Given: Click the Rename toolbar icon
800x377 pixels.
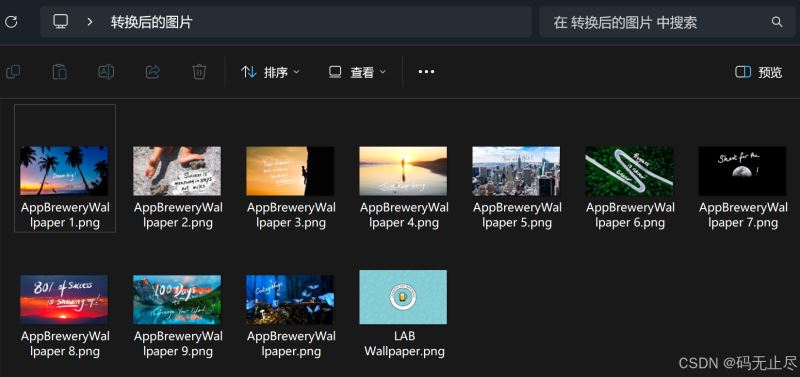Looking at the screenshot, I should [x=106, y=72].
